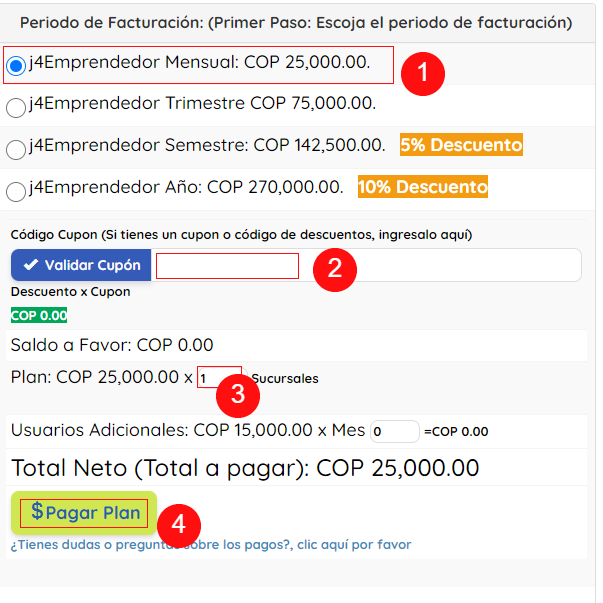Screen dimensions: 603x603
Task: Focus the coupon code input field
Action: tap(366, 265)
